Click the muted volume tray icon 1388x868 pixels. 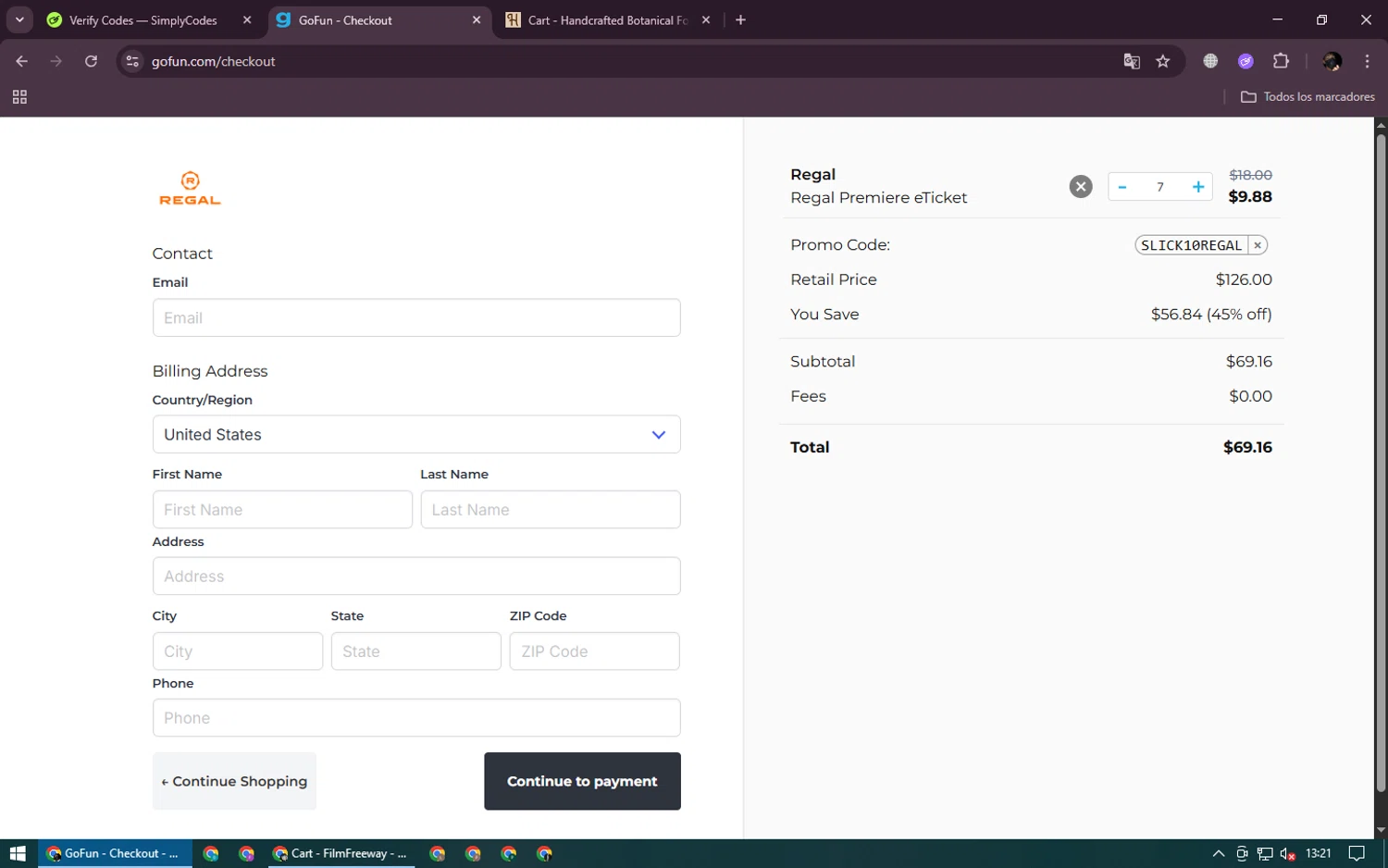(x=1287, y=853)
